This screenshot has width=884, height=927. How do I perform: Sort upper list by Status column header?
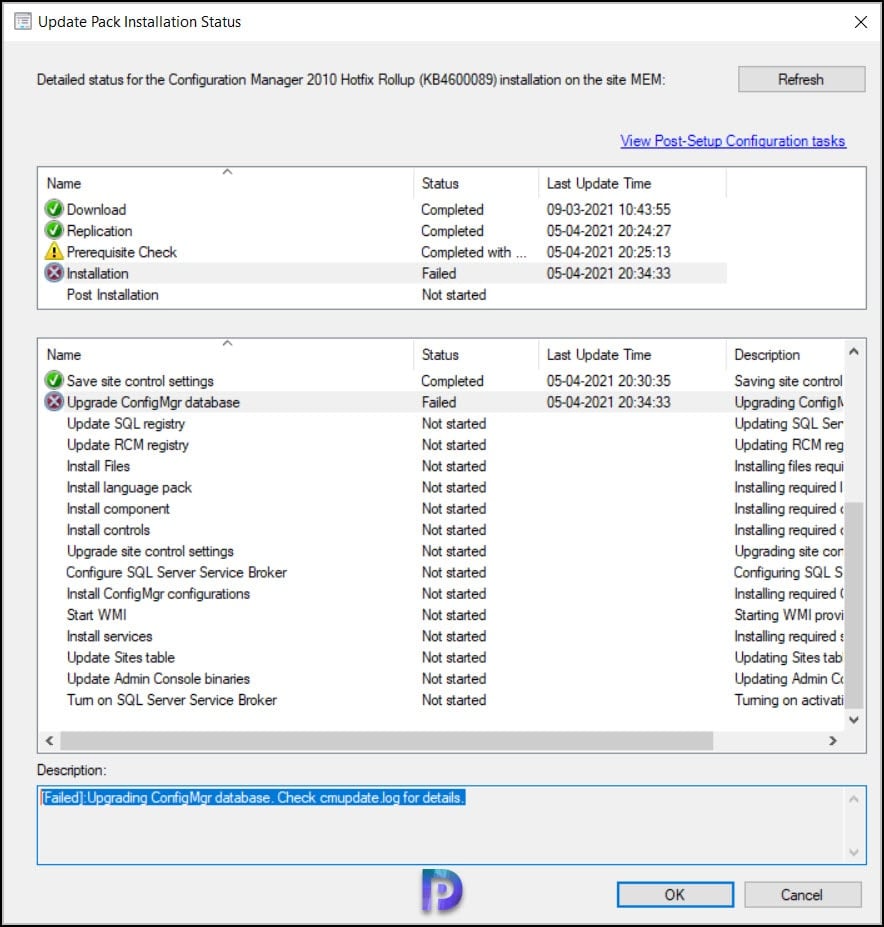tap(476, 183)
